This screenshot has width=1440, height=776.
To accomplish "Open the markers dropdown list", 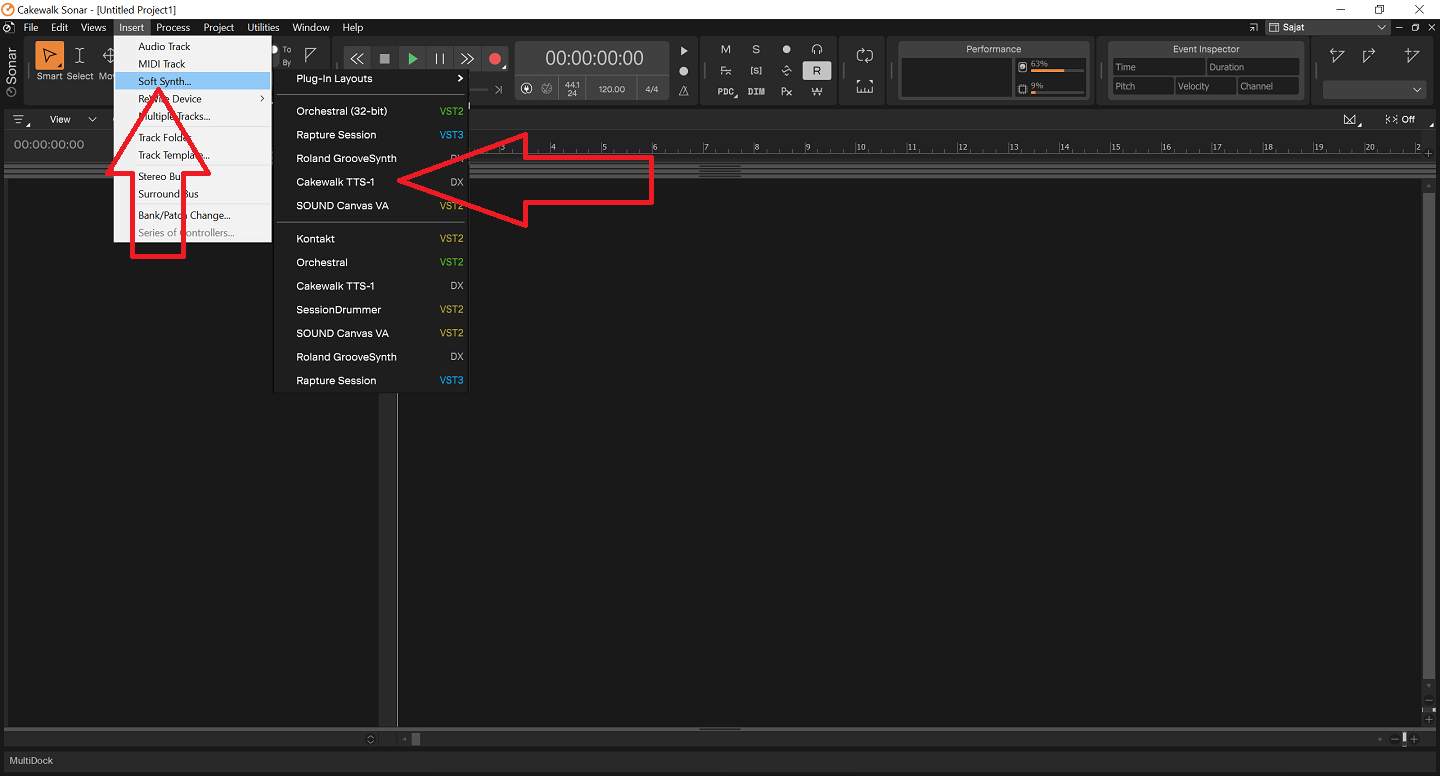I will tap(1374, 90).
